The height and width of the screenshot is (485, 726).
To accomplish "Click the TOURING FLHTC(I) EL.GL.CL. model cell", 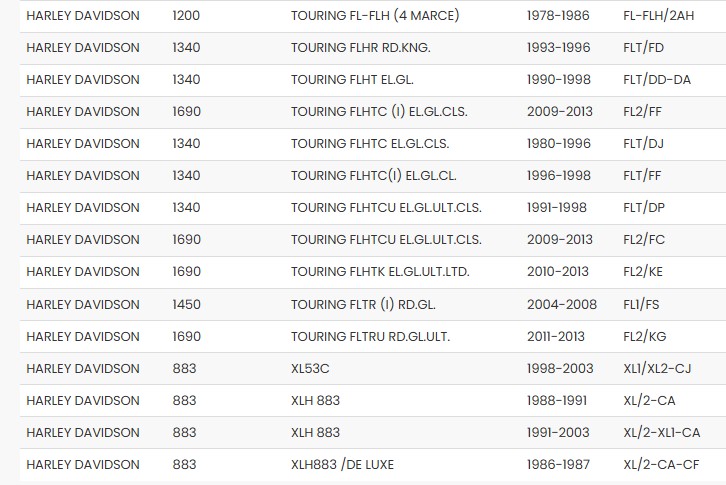I will 374,176.
